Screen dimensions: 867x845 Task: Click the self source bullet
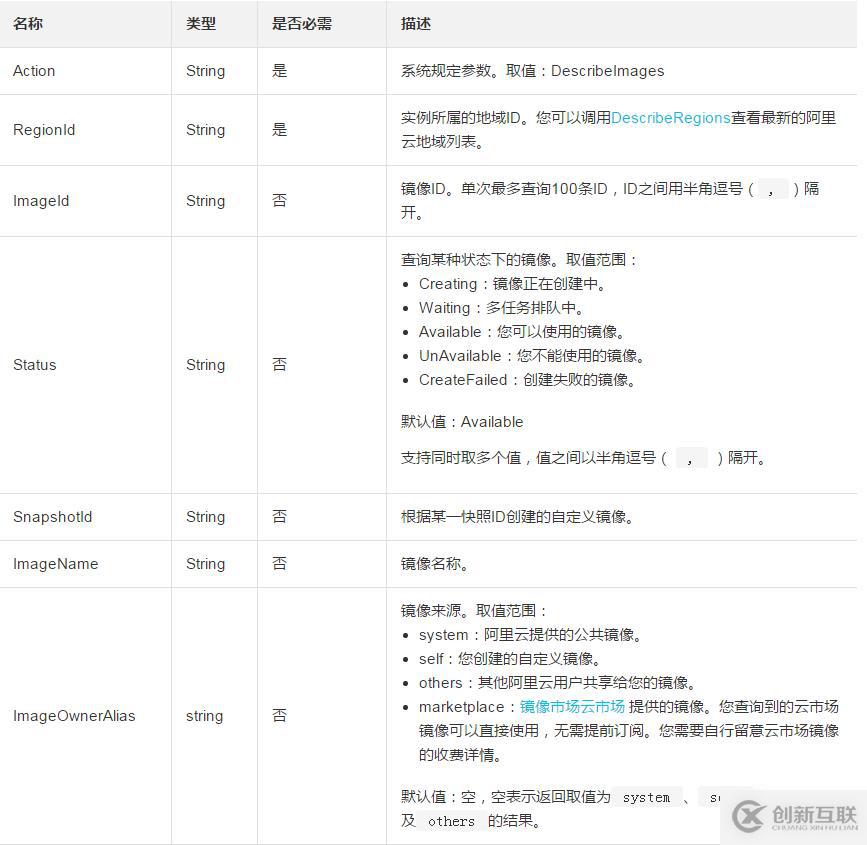tap(510, 659)
